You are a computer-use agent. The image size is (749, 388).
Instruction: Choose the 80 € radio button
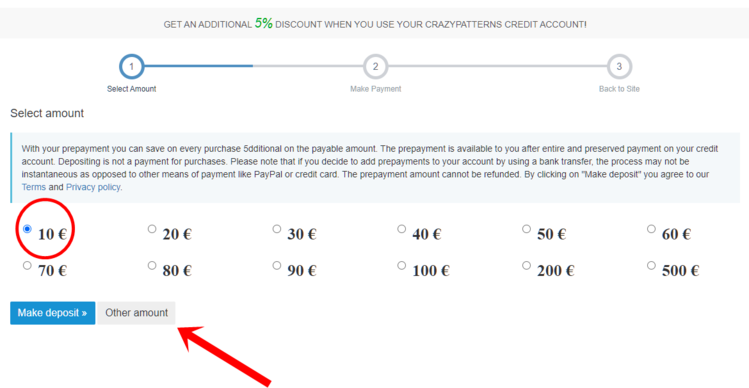tap(152, 265)
